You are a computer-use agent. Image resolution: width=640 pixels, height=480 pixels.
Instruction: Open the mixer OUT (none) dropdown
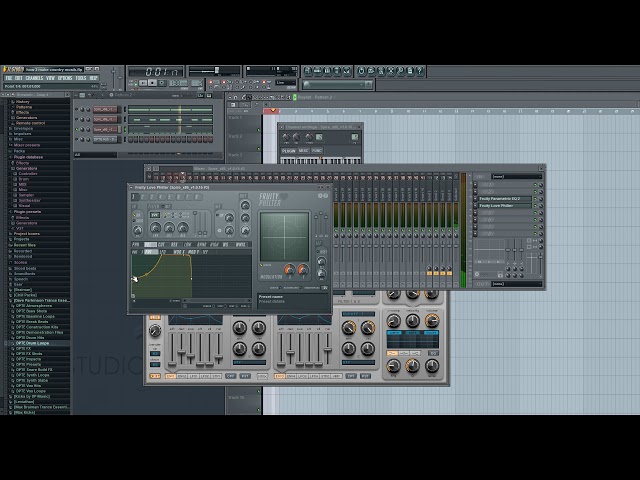coord(517,284)
